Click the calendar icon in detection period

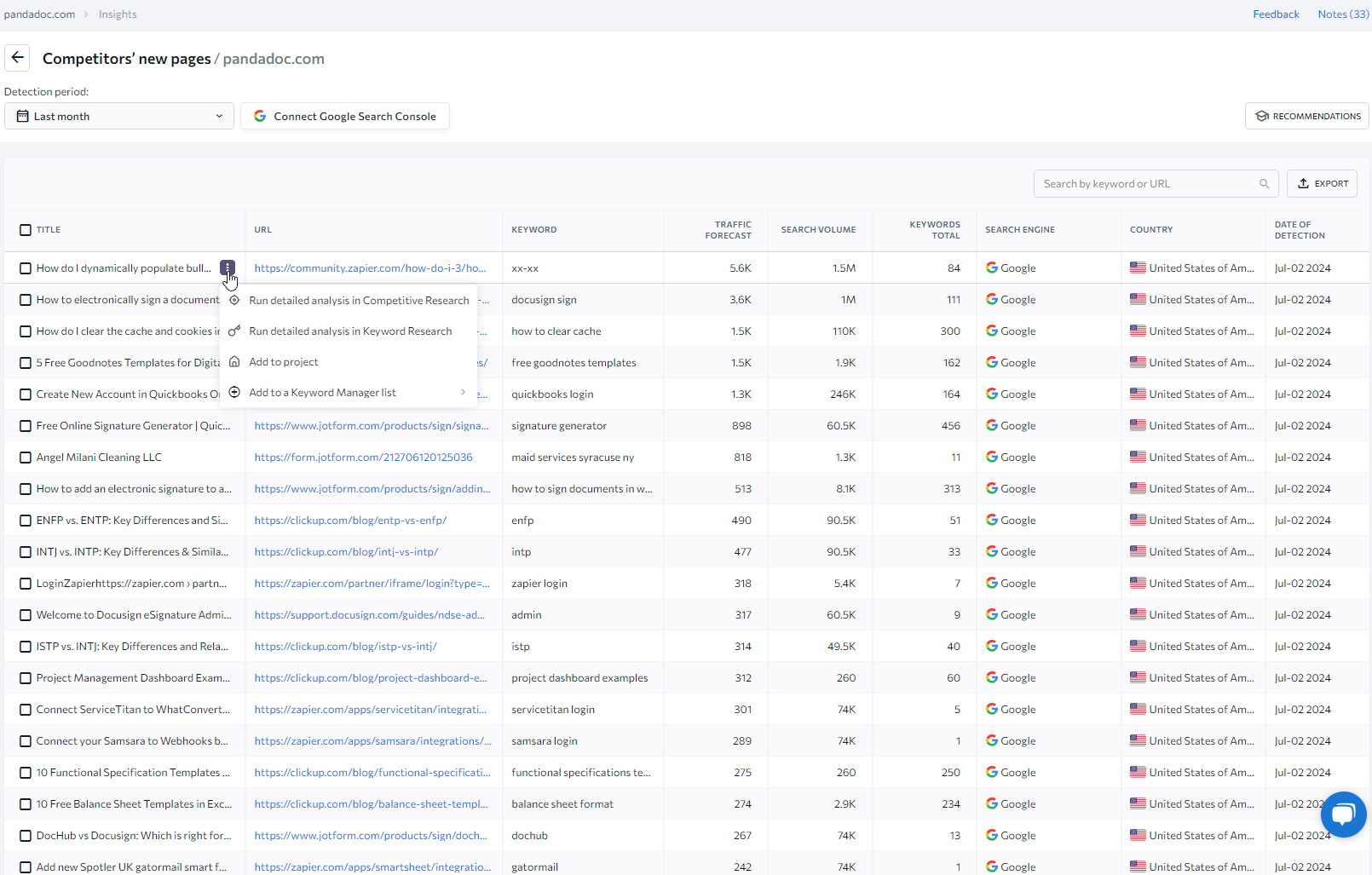tap(23, 116)
